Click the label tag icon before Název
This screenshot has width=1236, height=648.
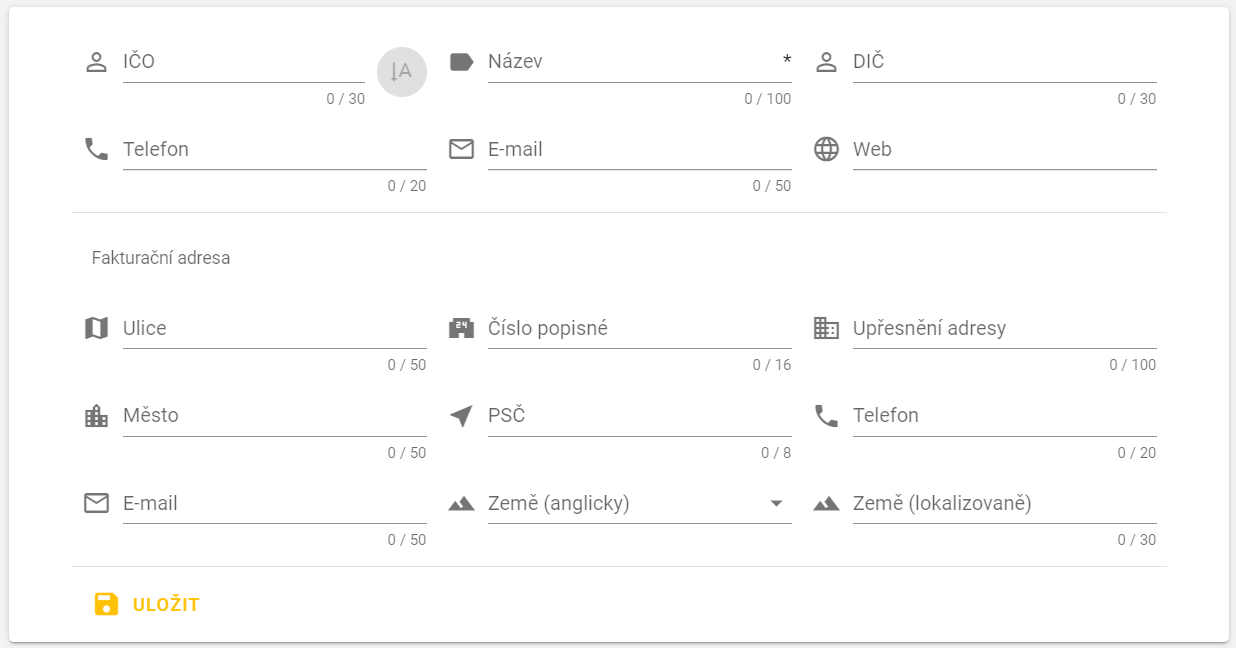(x=461, y=62)
